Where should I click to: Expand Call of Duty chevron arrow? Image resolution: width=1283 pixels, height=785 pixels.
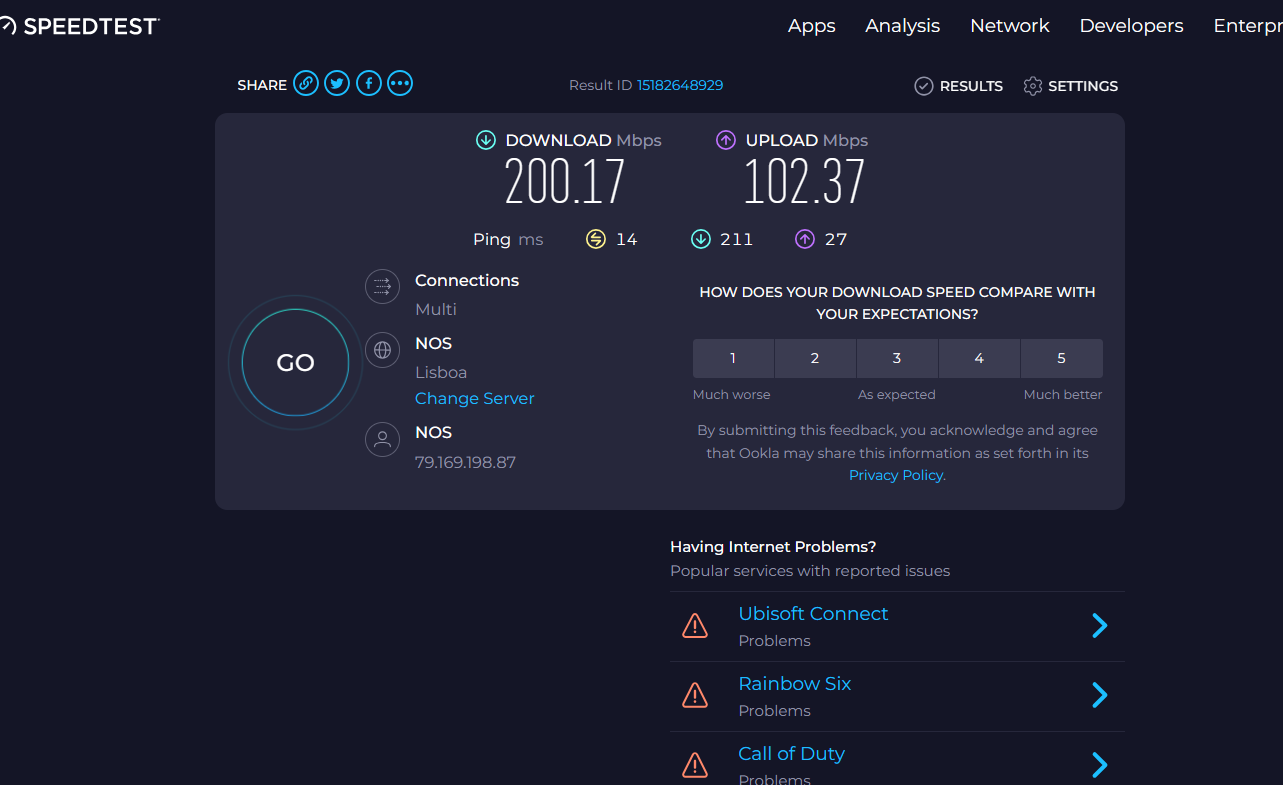pyautogui.click(x=1100, y=765)
